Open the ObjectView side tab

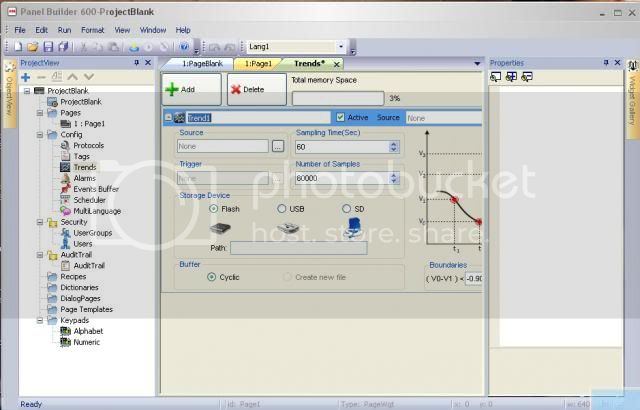click(9, 93)
